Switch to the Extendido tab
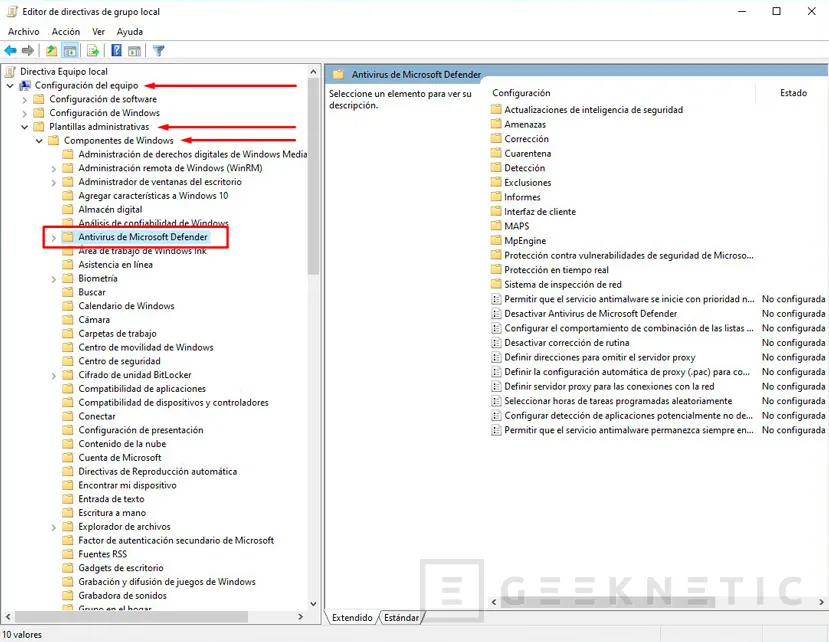Screen dimensions: 829x642 coord(352,618)
